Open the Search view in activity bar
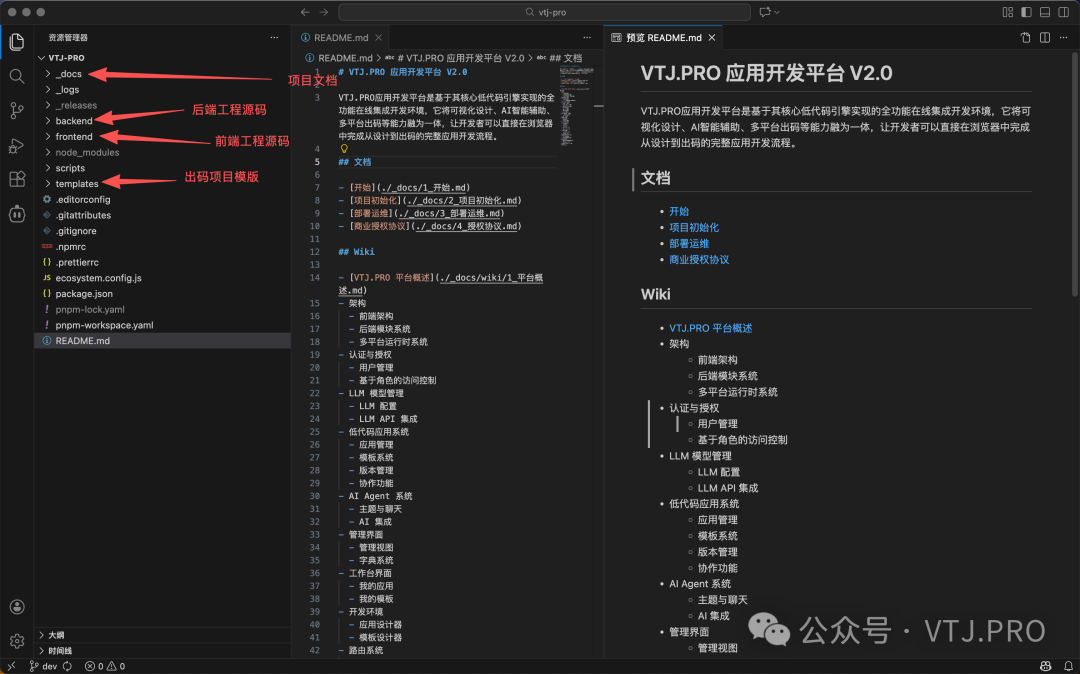 click(15, 75)
